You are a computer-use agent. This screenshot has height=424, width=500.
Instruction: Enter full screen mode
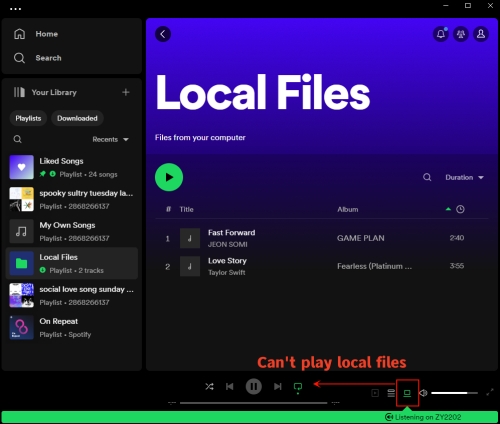[490, 392]
